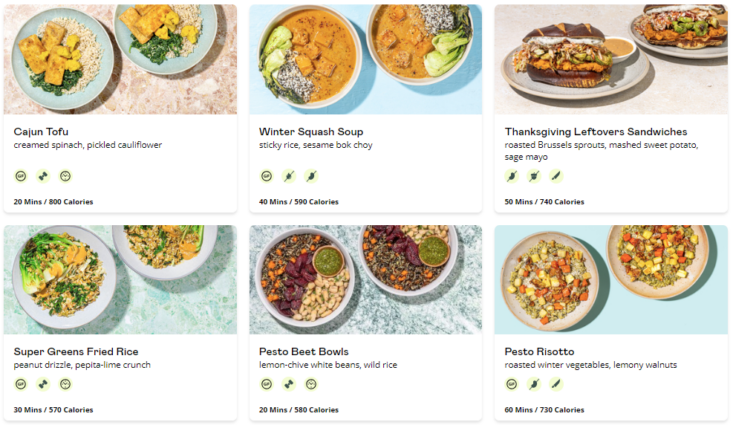This screenshot has width=733, height=425.
Task: Click the middle dietary icon on Winter Squash Soup
Action: click(x=288, y=176)
